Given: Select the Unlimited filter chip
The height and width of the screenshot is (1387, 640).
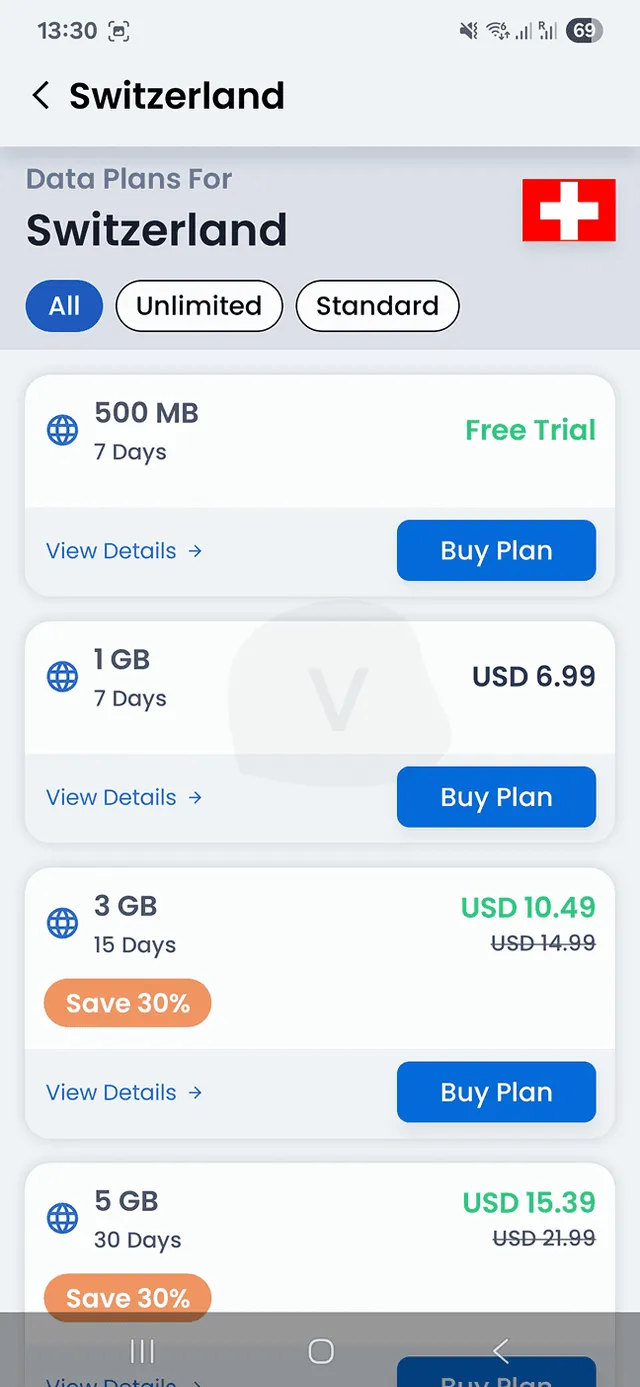Looking at the screenshot, I should pos(199,306).
